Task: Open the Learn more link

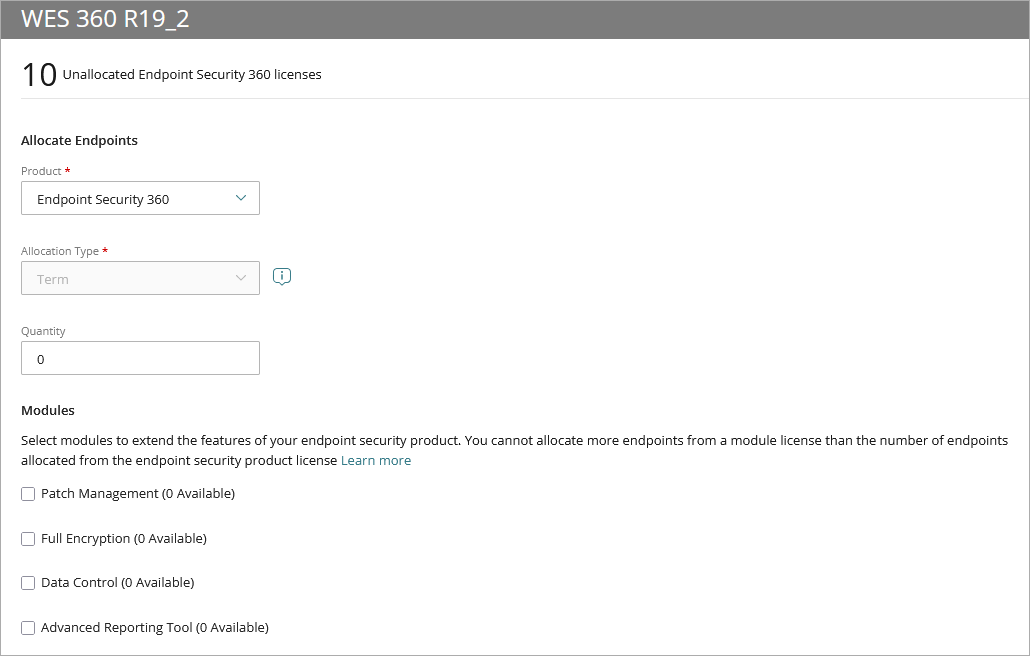Action: click(376, 460)
